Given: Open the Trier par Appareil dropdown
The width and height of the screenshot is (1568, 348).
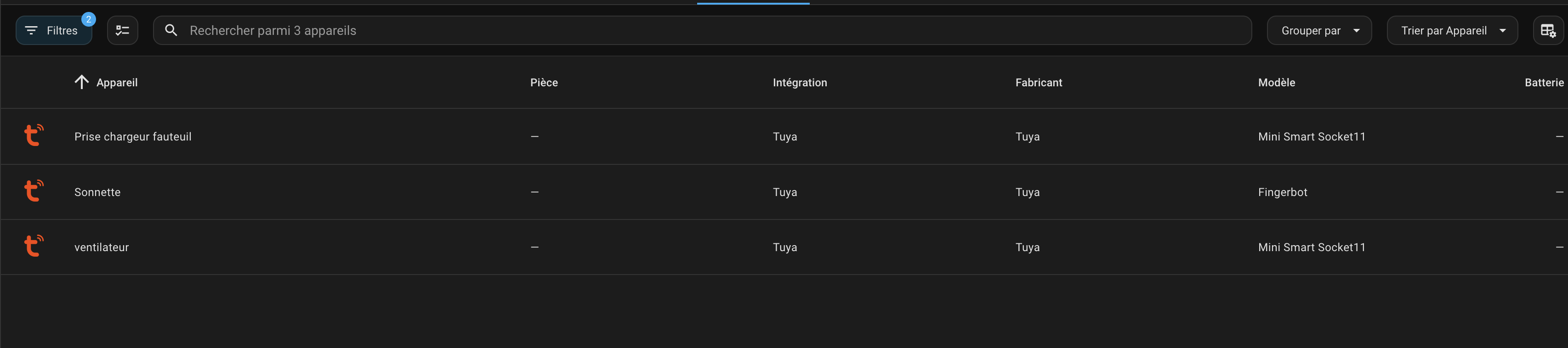Looking at the screenshot, I should [1452, 30].
